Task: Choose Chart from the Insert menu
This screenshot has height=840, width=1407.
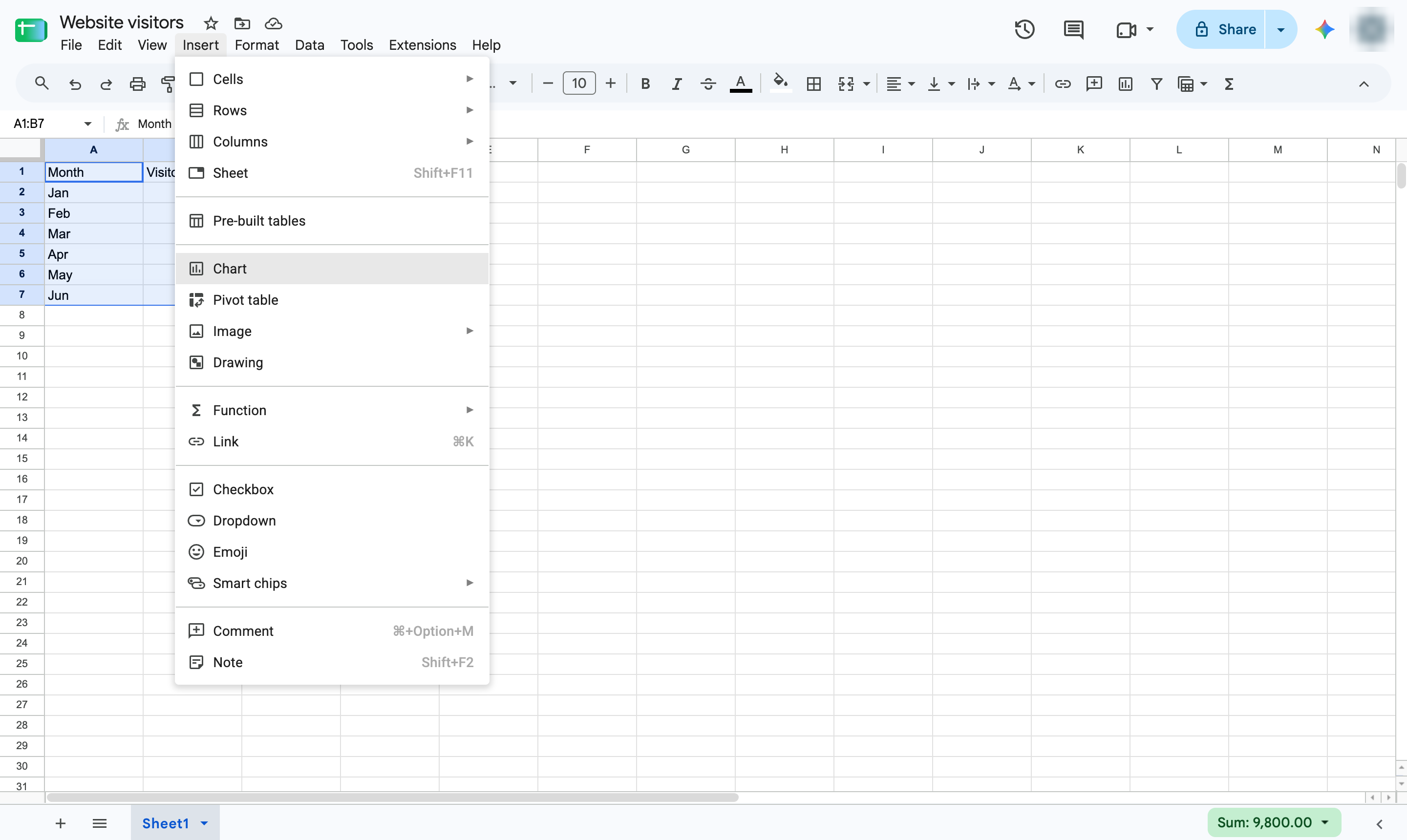Action: coord(332,269)
